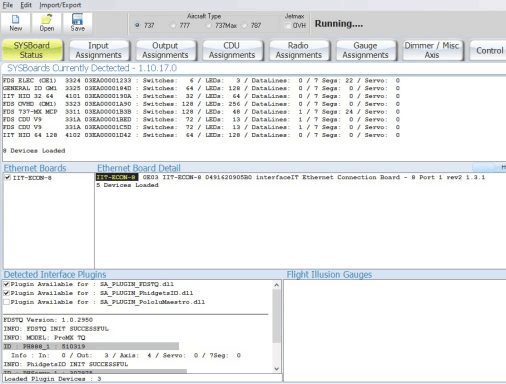Screen dimensions: 506x384
Task: Open the File menu
Action: pos(8,5)
